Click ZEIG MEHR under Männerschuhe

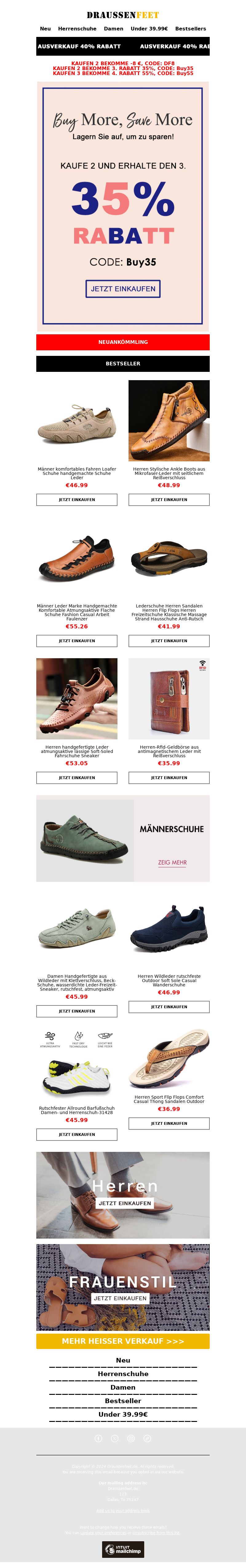(172, 862)
